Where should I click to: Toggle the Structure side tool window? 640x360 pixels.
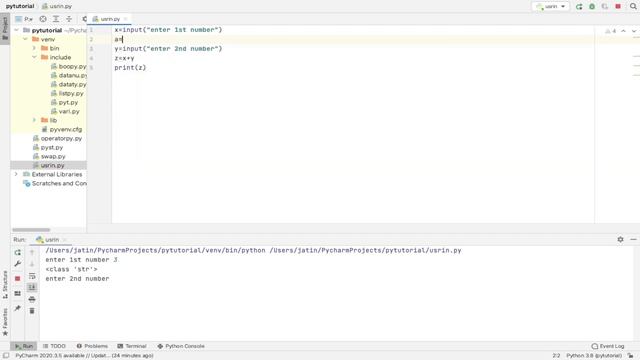(5, 284)
